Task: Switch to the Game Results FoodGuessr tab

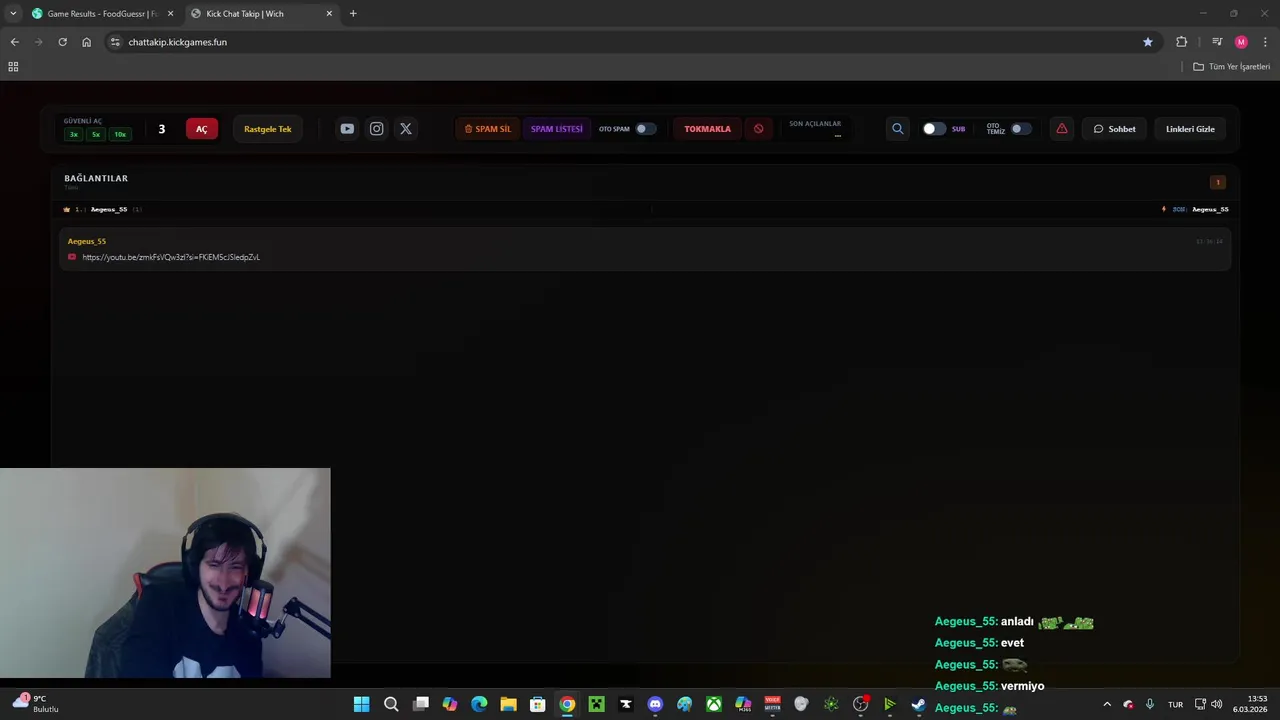Action: pos(103,14)
